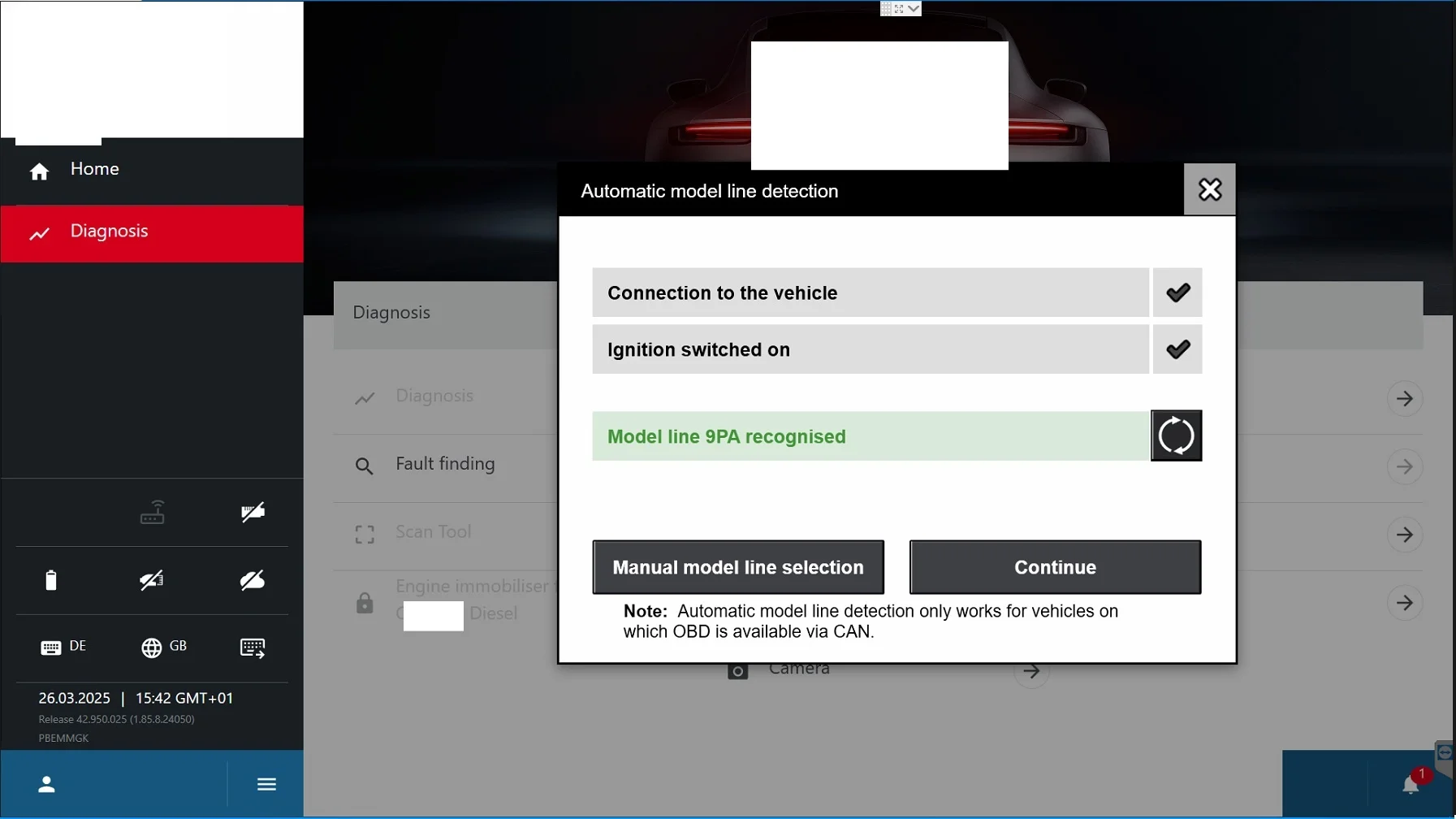Click the DE keyboard layout icon
Image resolution: width=1456 pixels, height=819 pixels.
click(51, 648)
